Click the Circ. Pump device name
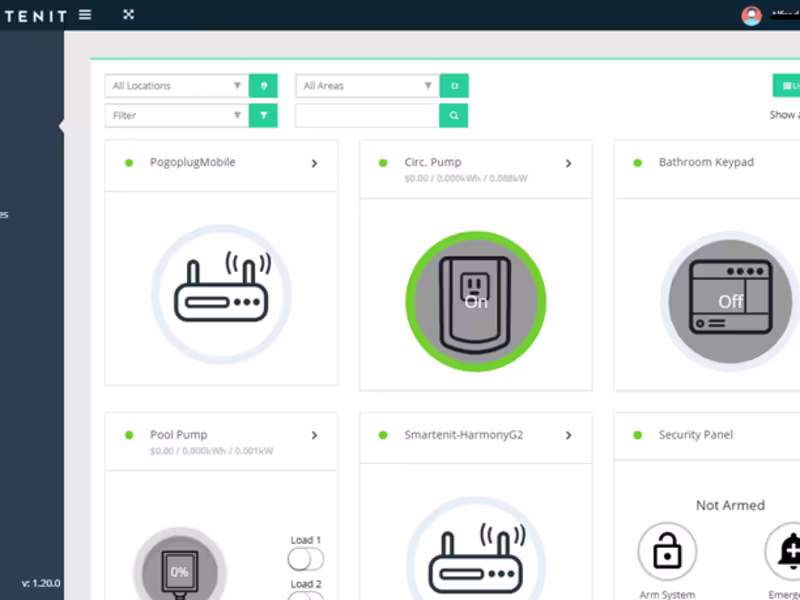This screenshot has width=800, height=600. tap(433, 162)
